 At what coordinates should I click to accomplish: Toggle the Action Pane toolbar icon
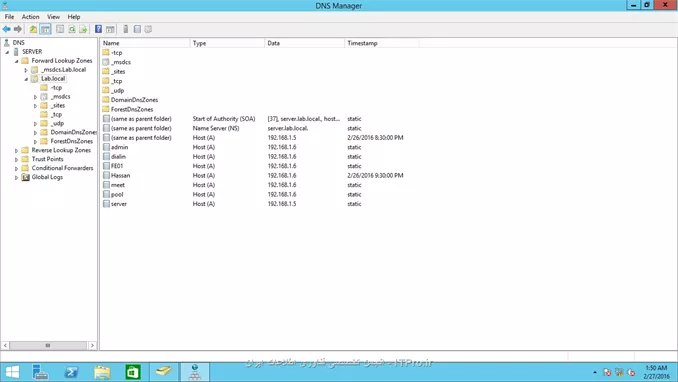click(x=110, y=29)
